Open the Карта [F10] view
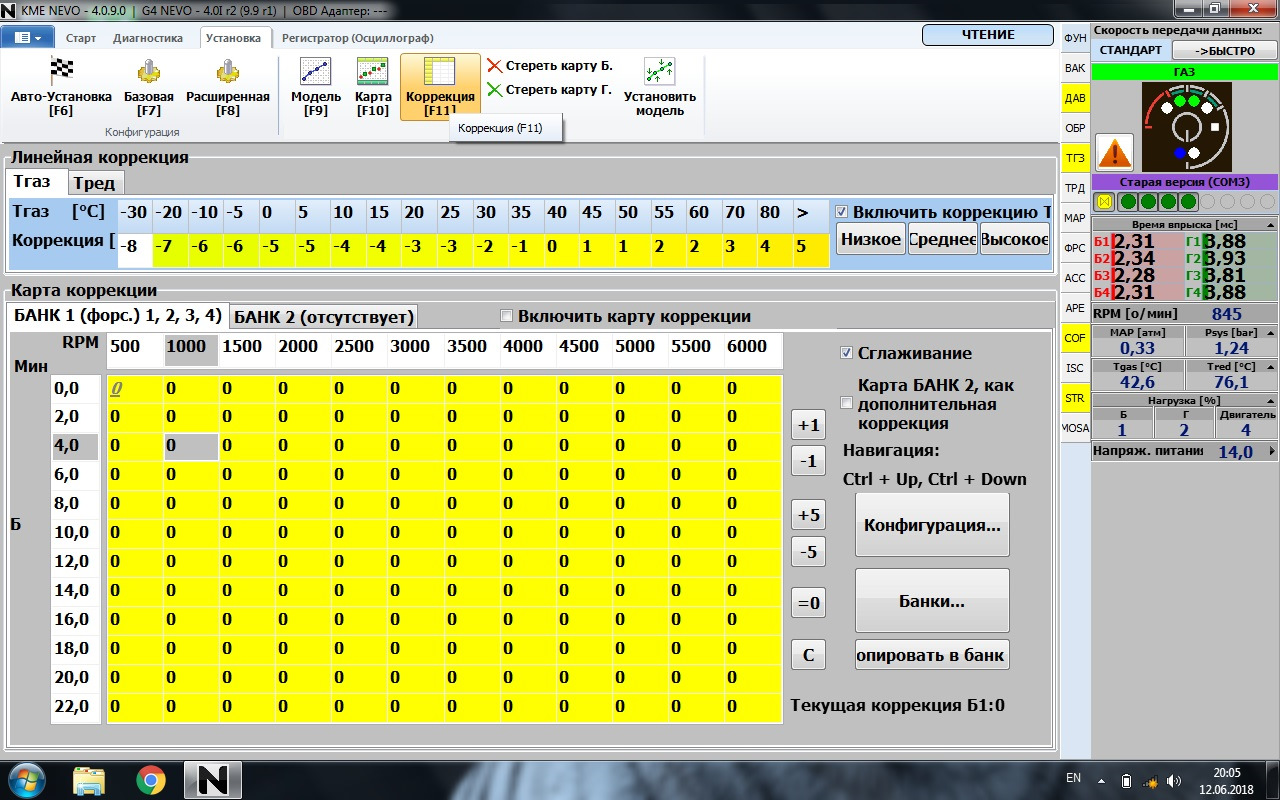Viewport: 1280px width, 800px height. tap(372, 86)
